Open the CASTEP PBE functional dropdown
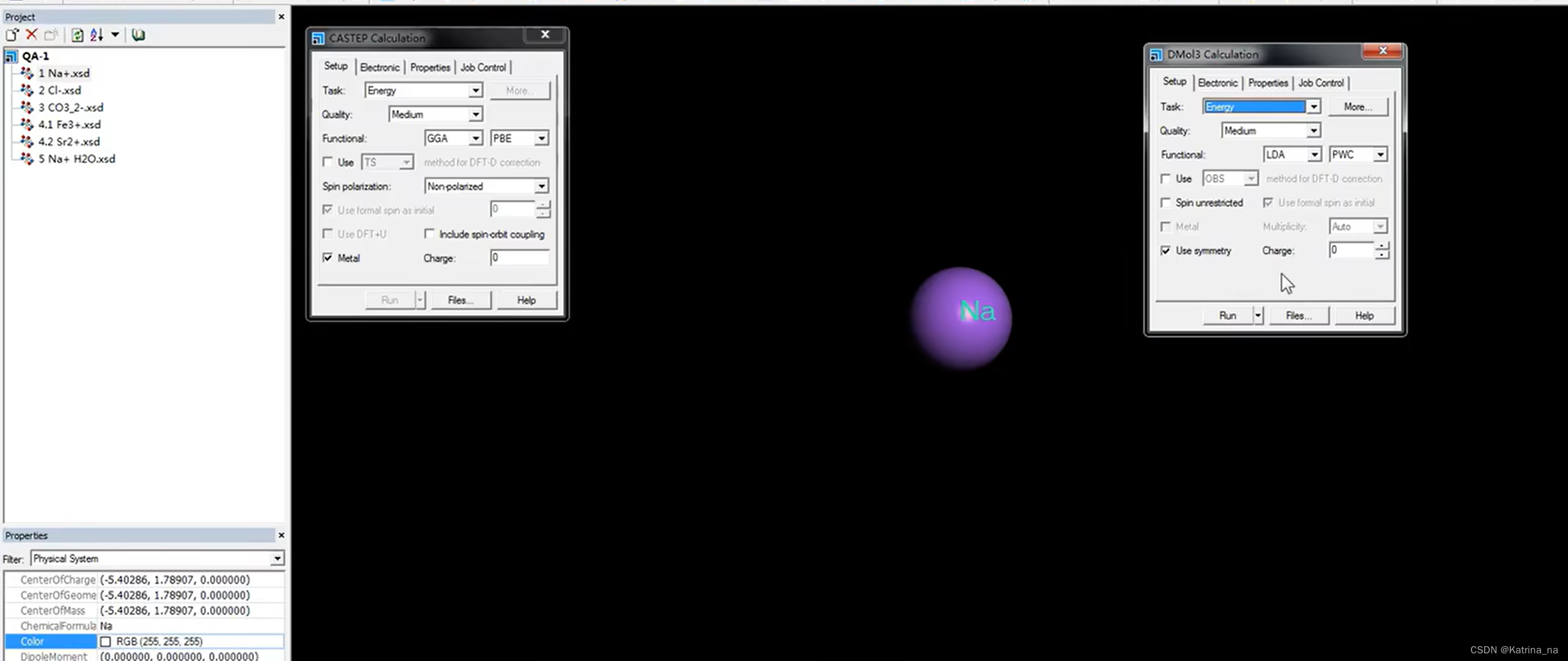 [x=541, y=139]
